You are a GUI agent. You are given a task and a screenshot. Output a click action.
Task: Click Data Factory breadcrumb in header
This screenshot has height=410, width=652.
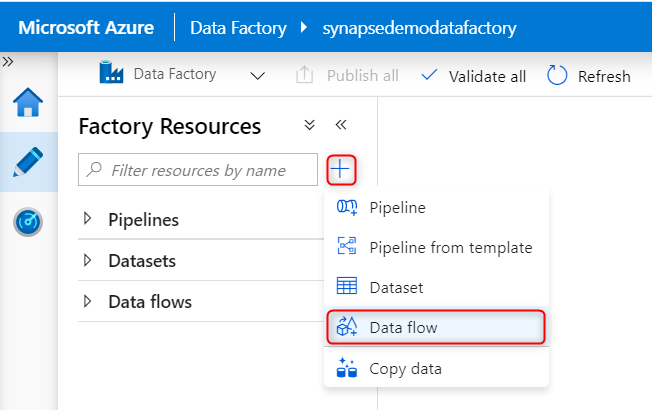[x=238, y=28]
